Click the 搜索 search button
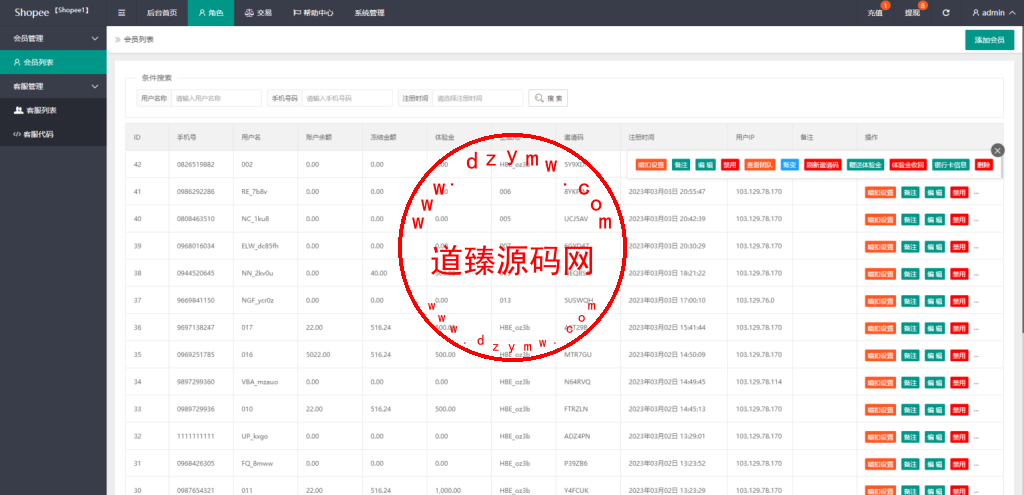1024x495 pixels. (x=548, y=99)
